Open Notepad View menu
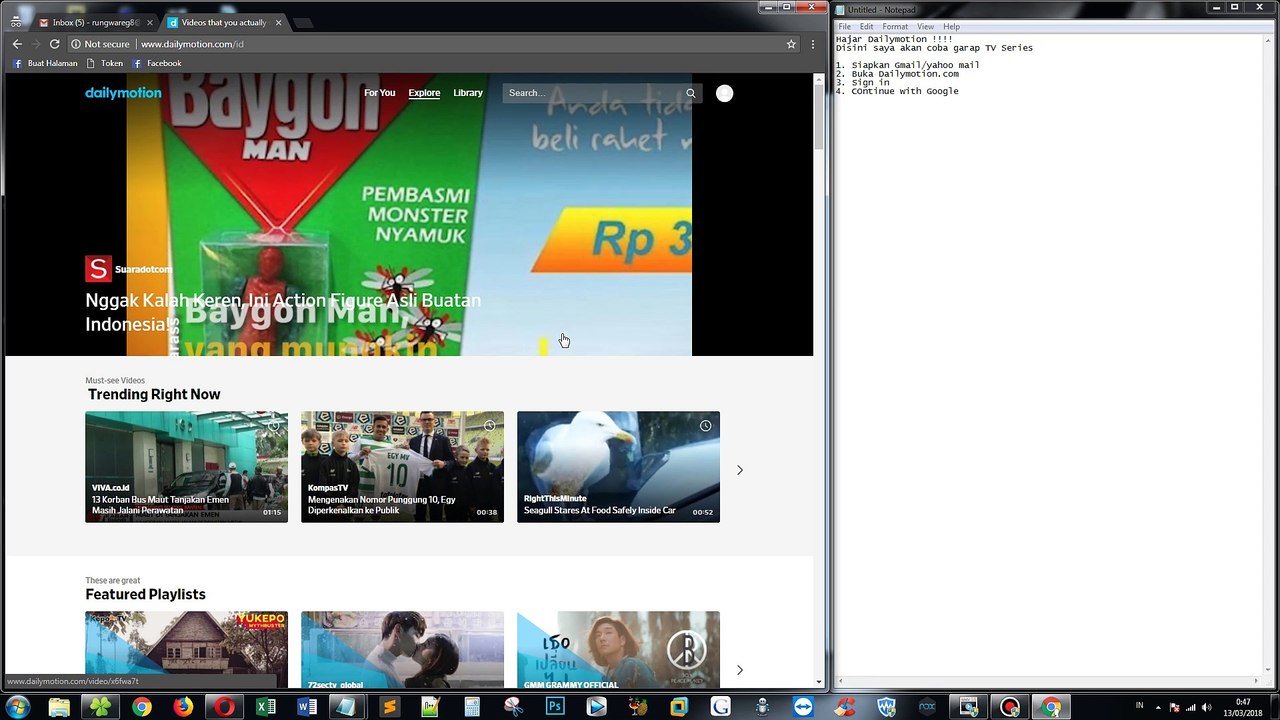The height and width of the screenshot is (720, 1280). click(926, 27)
